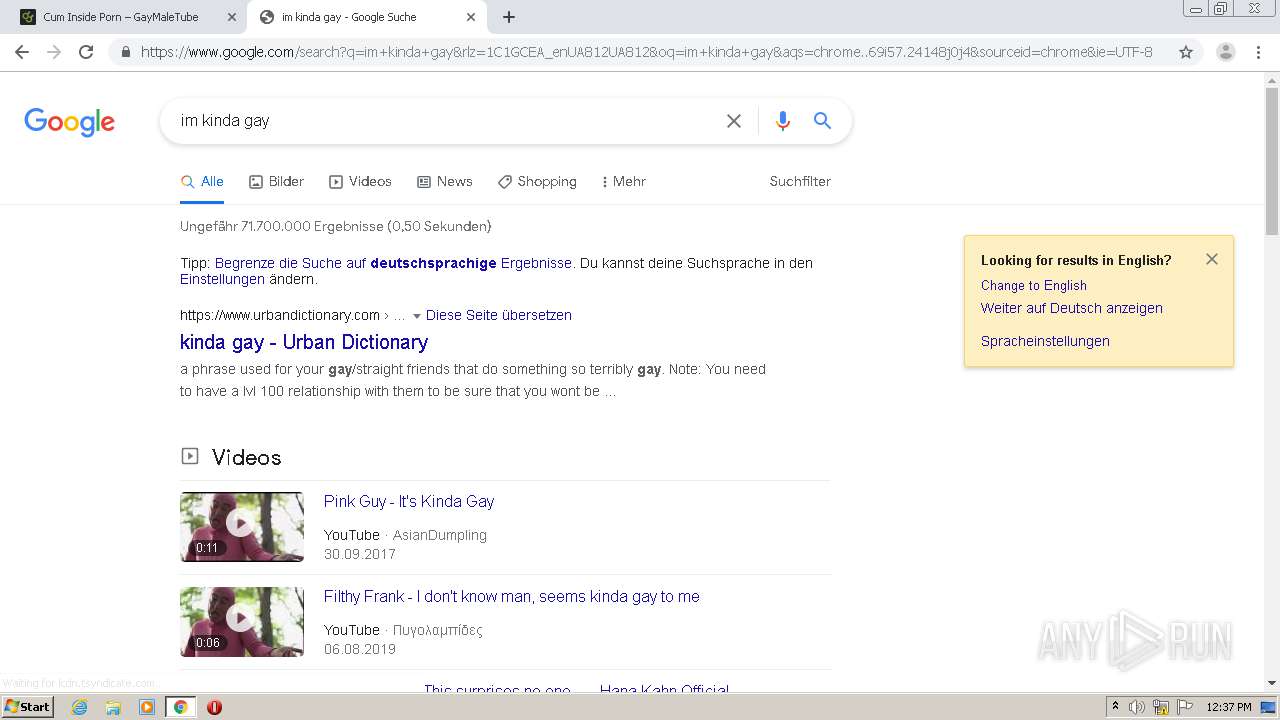This screenshot has width=1280, height=720.
Task: Open 'Filthy Frank - I don't know man' link
Action: click(x=512, y=597)
